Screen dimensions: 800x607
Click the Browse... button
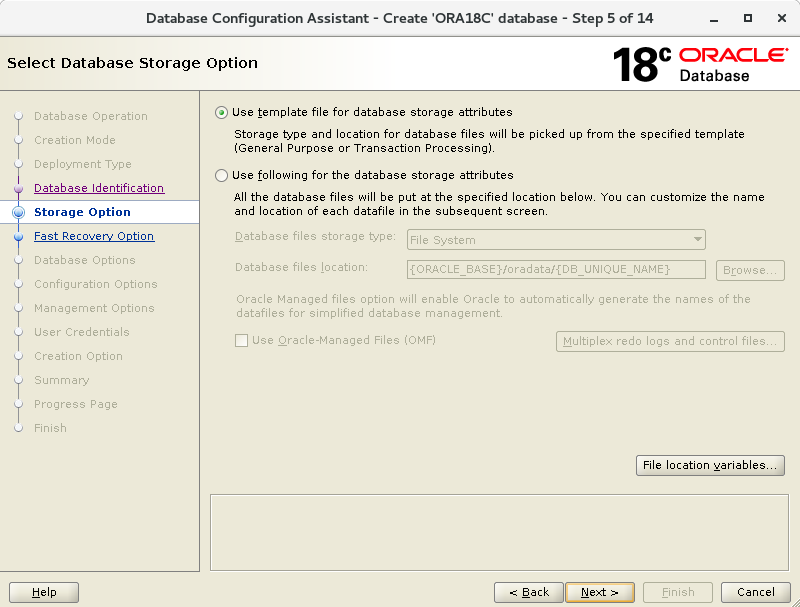click(x=750, y=270)
